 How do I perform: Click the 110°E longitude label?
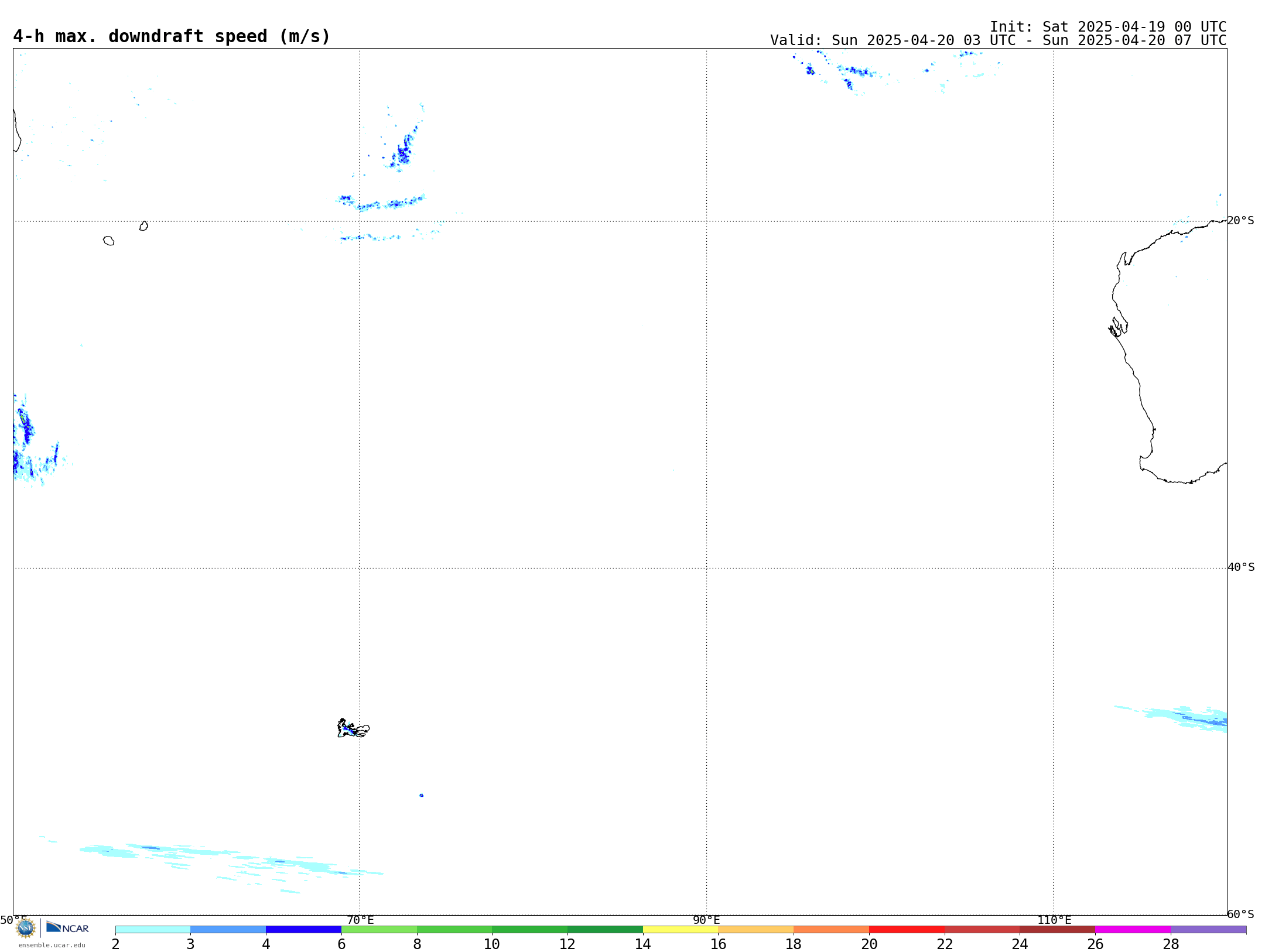coord(1054,920)
